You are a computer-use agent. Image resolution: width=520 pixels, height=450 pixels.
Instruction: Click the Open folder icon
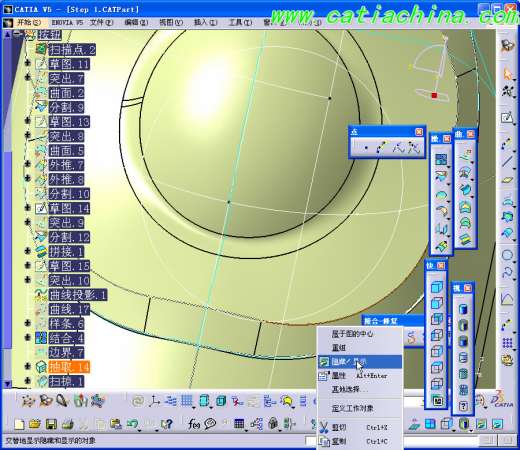coord(35,424)
